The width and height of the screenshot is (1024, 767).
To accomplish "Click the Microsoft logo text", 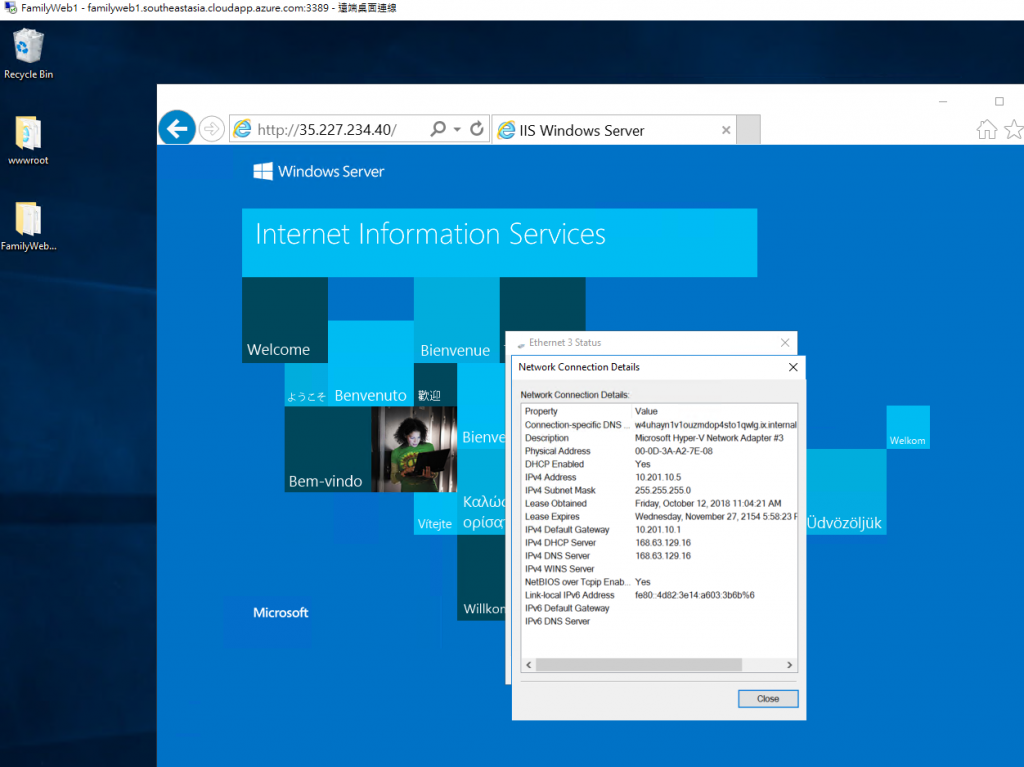I will point(280,612).
